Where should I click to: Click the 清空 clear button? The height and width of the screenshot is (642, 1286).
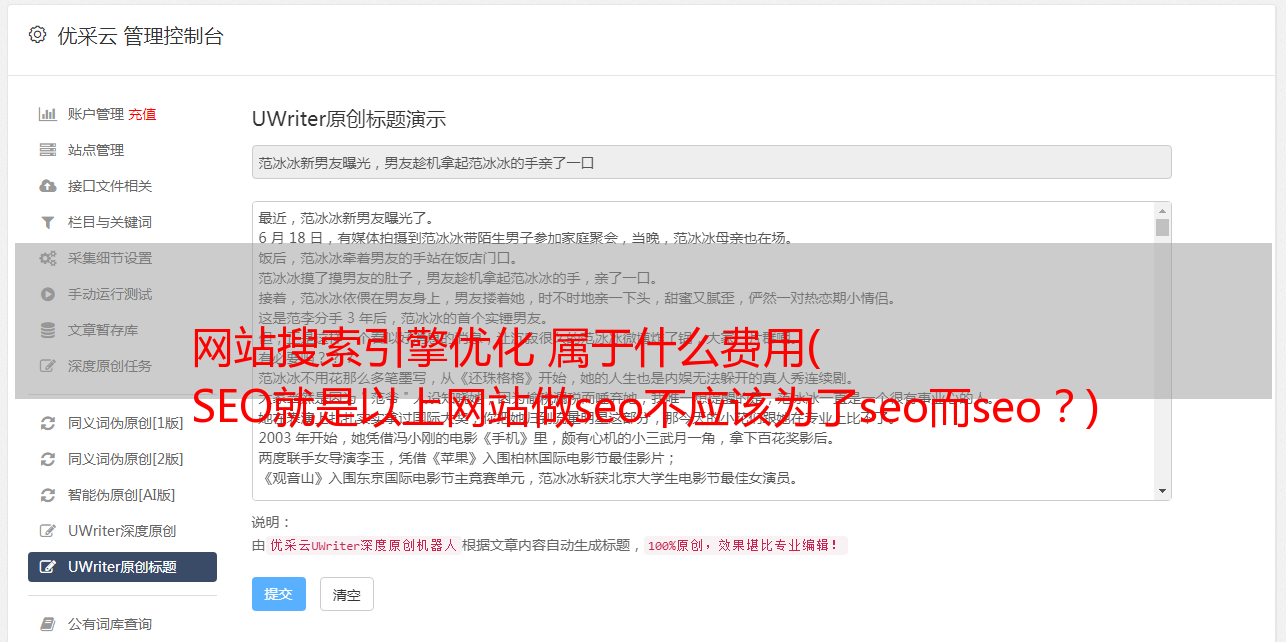tap(347, 594)
